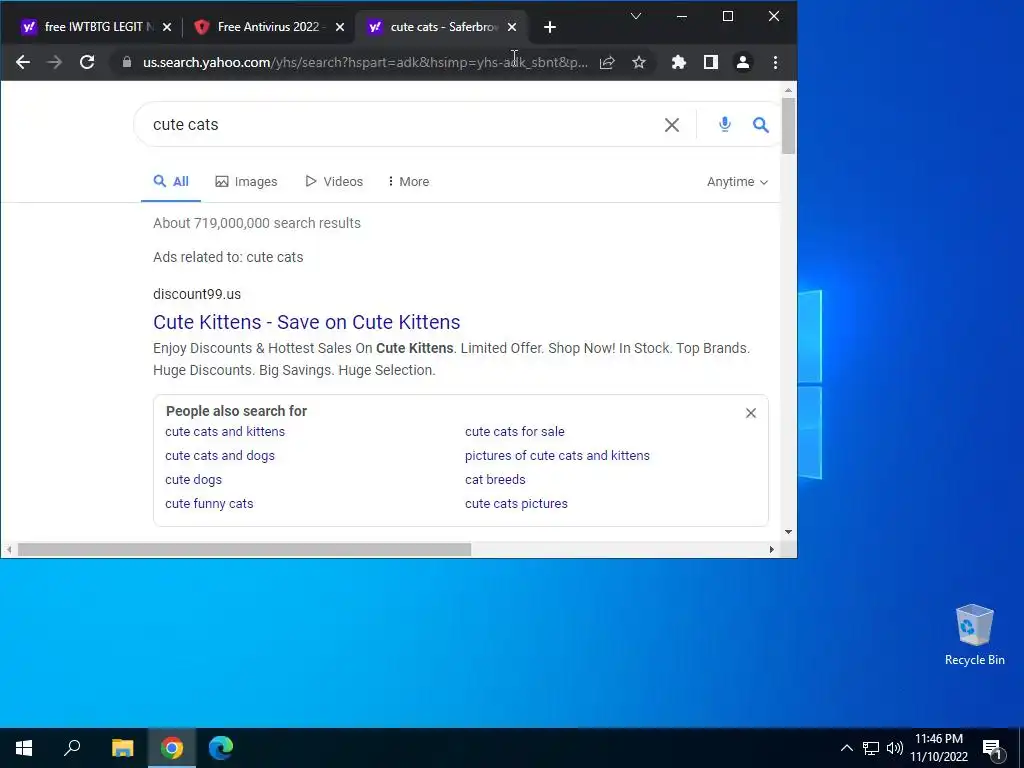Open the taskbar clock and date

[x=939, y=748]
